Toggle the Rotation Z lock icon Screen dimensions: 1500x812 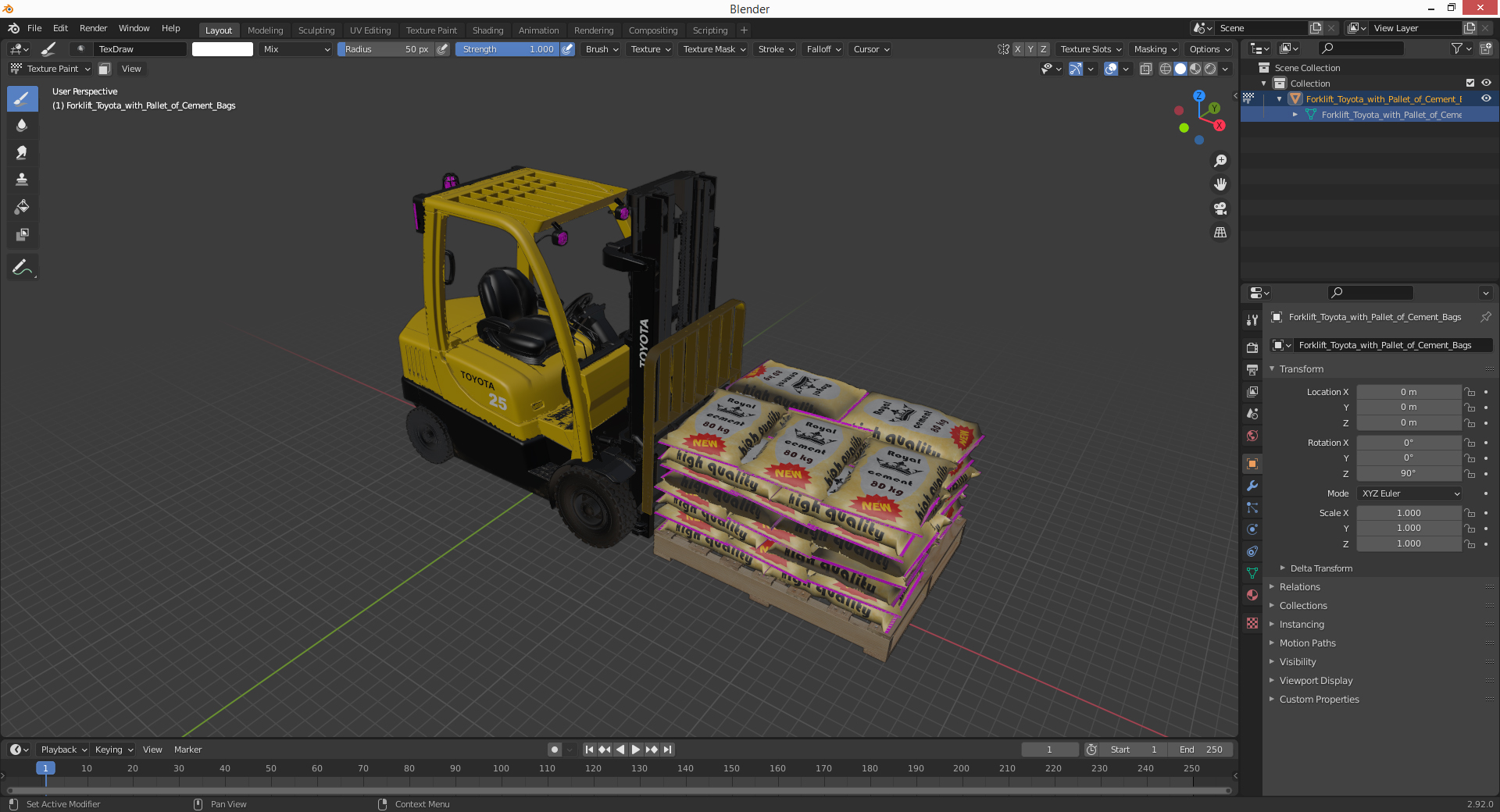(1470, 473)
